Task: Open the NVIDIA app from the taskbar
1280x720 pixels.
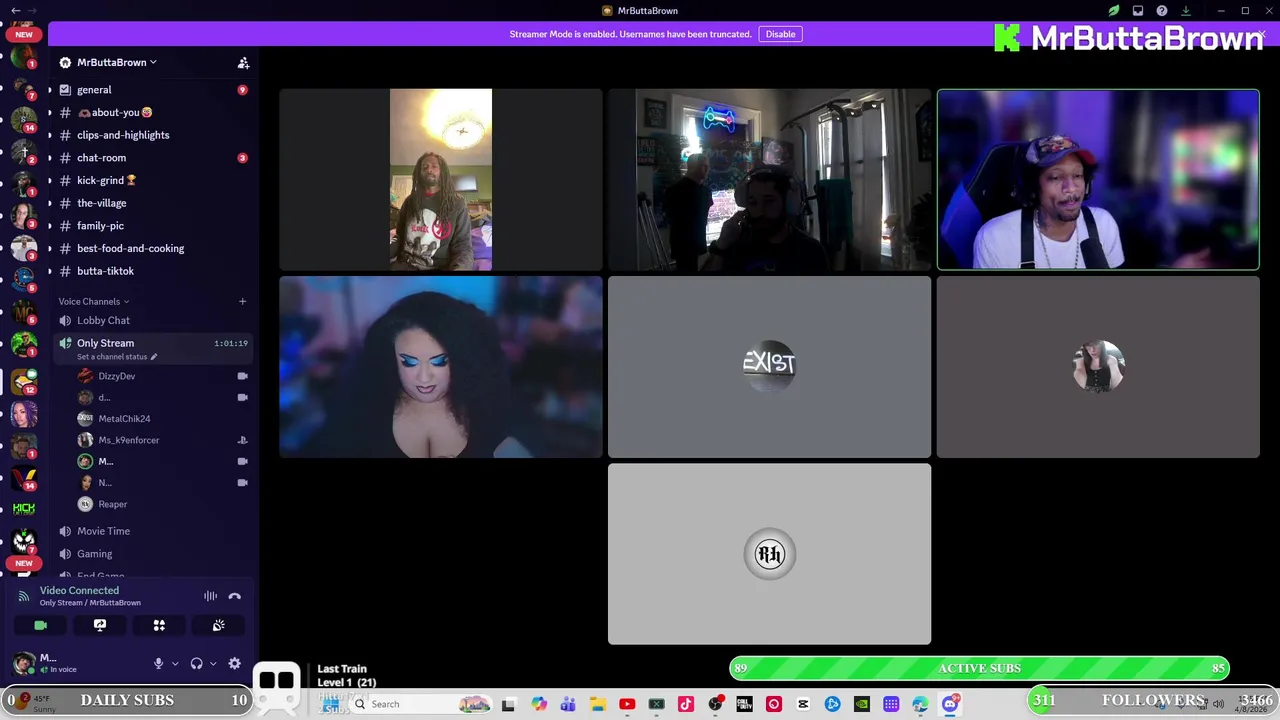Action: pos(862,704)
